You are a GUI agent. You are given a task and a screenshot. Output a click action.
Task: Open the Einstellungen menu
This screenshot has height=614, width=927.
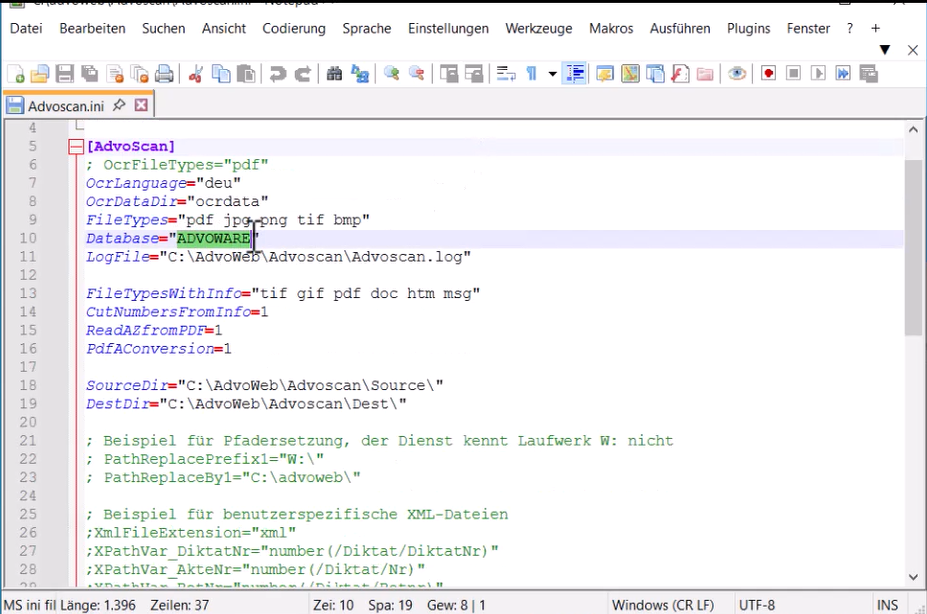pyautogui.click(x=448, y=28)
